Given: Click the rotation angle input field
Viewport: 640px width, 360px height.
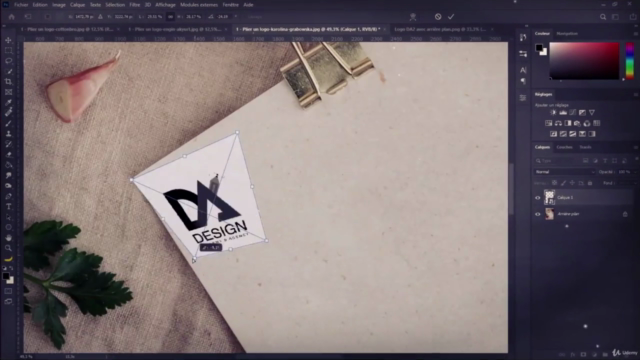Looking at the screenshot, I should (222, 17).
